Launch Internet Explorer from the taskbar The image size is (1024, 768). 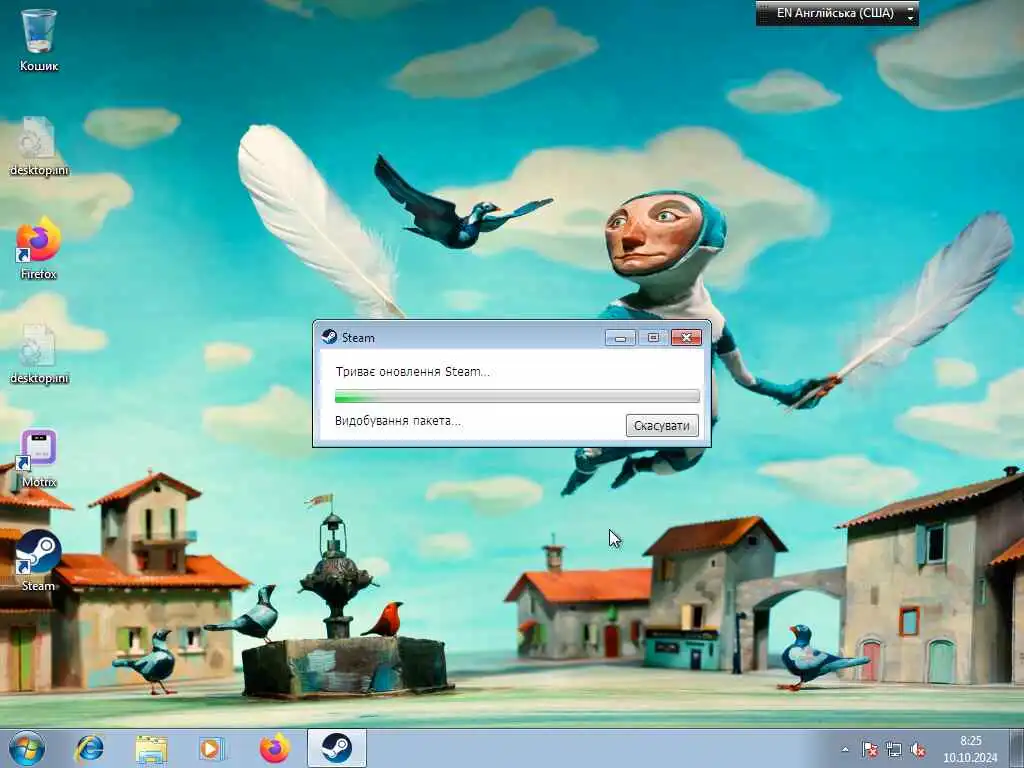tap(89, 748)
